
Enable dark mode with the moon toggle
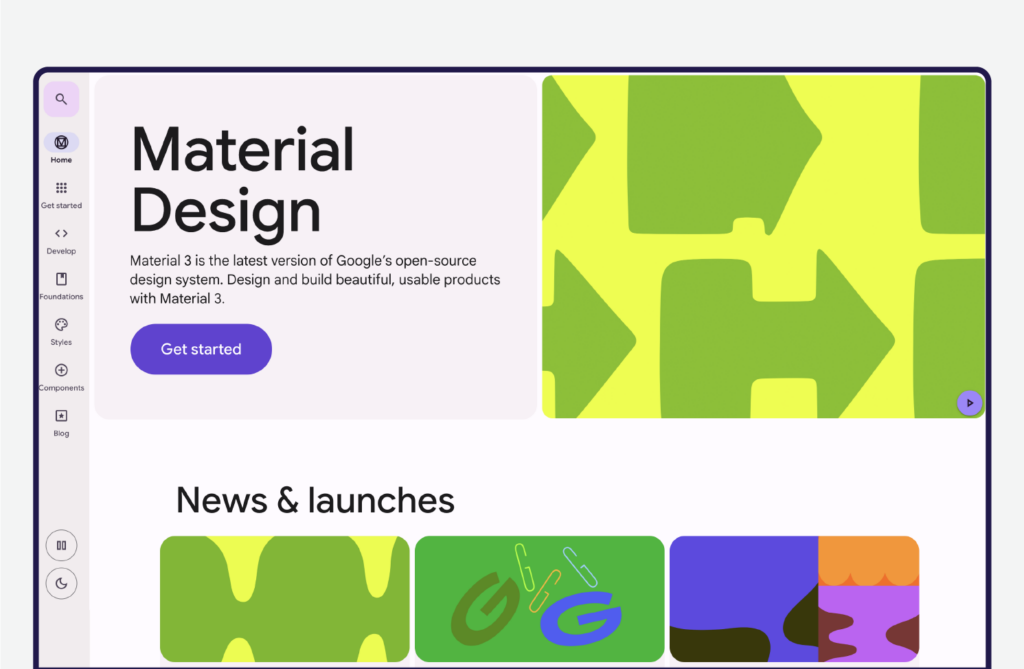tap(61, 583)
